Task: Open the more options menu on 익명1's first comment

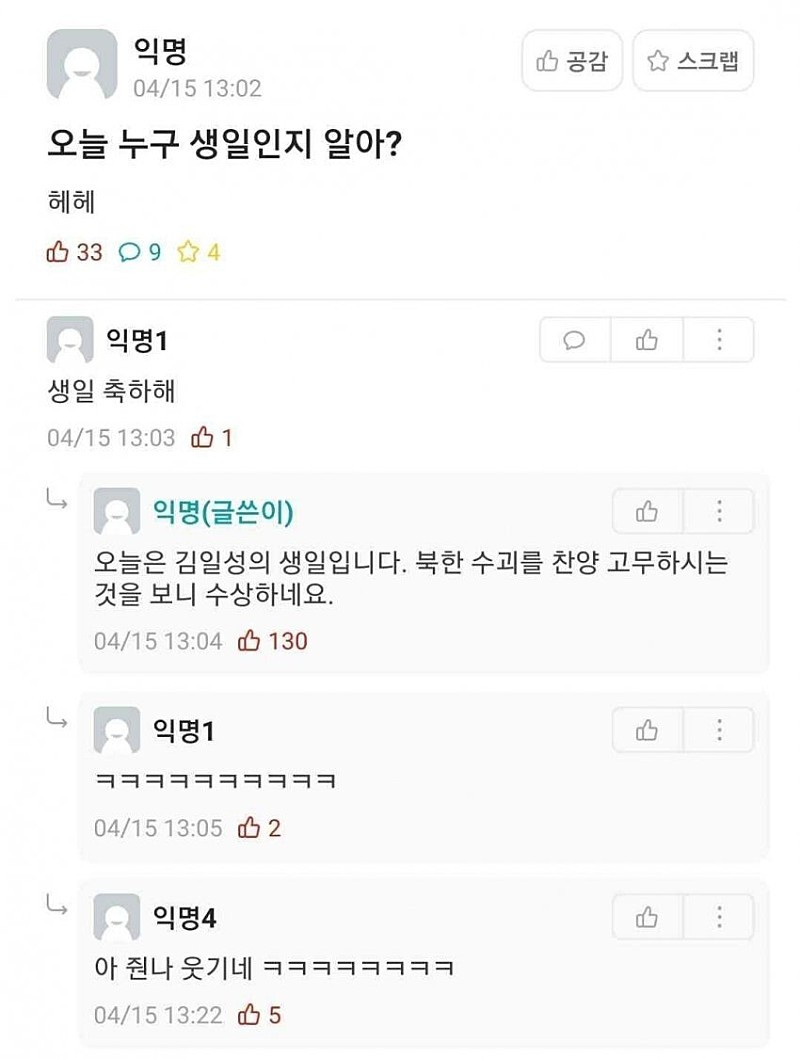Action: pyautogui.click(x=719, y=341)
